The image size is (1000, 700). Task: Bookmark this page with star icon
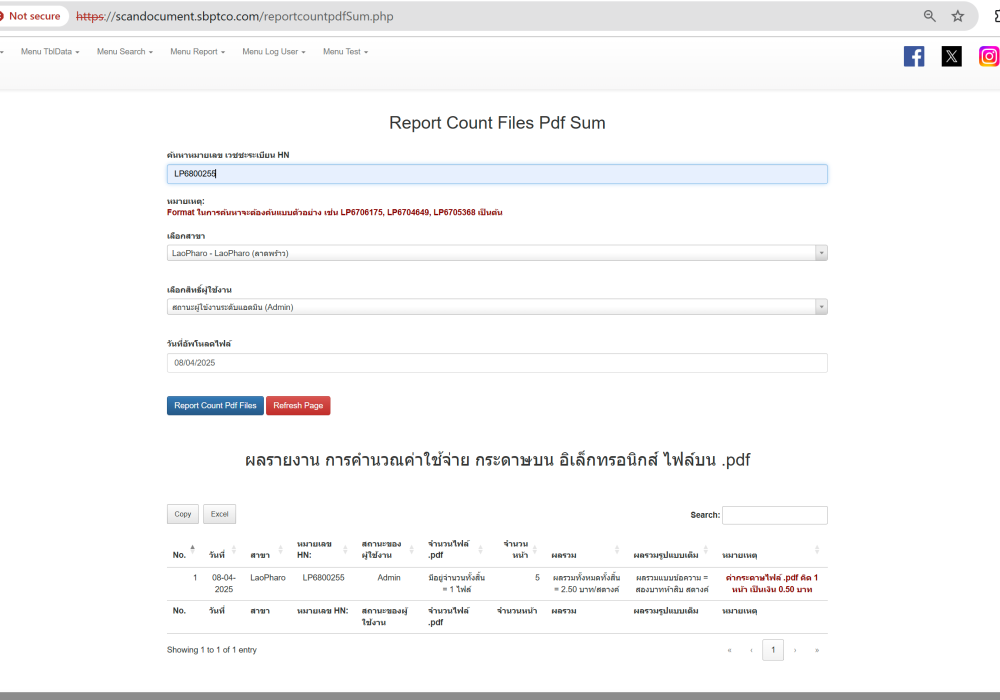(x=958, y=16)
